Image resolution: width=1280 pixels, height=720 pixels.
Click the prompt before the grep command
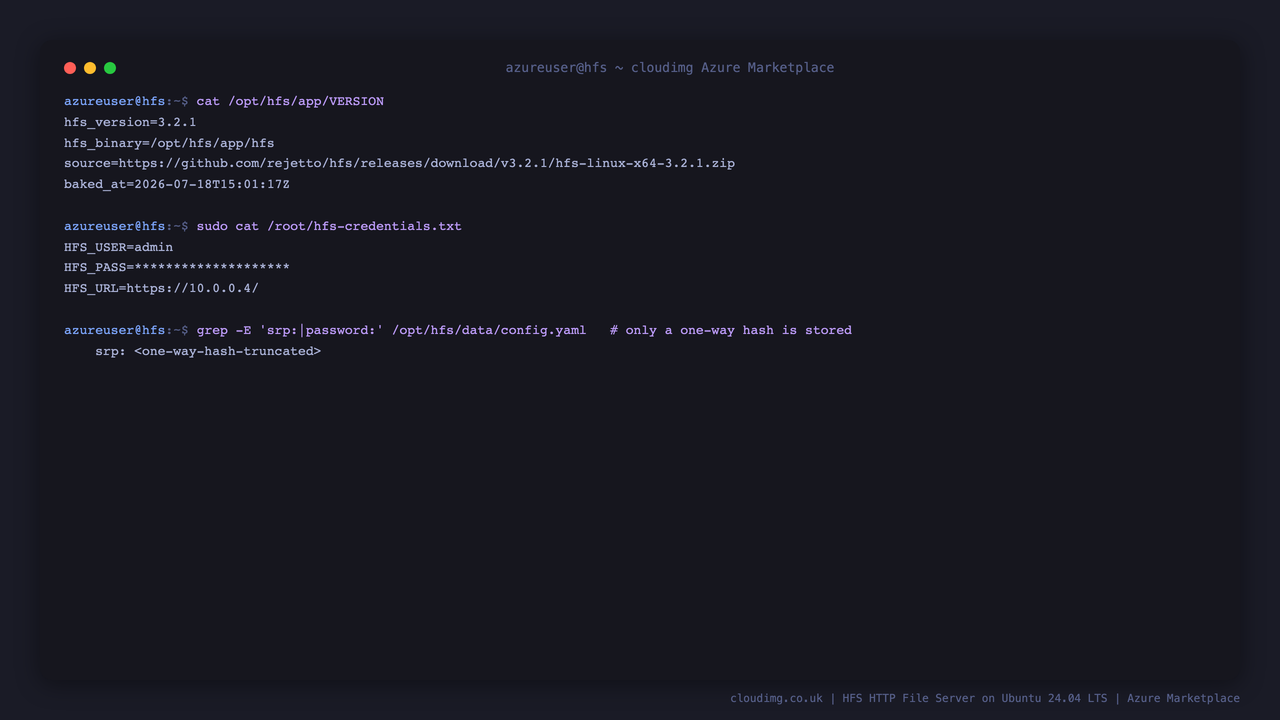click(126, 330)
